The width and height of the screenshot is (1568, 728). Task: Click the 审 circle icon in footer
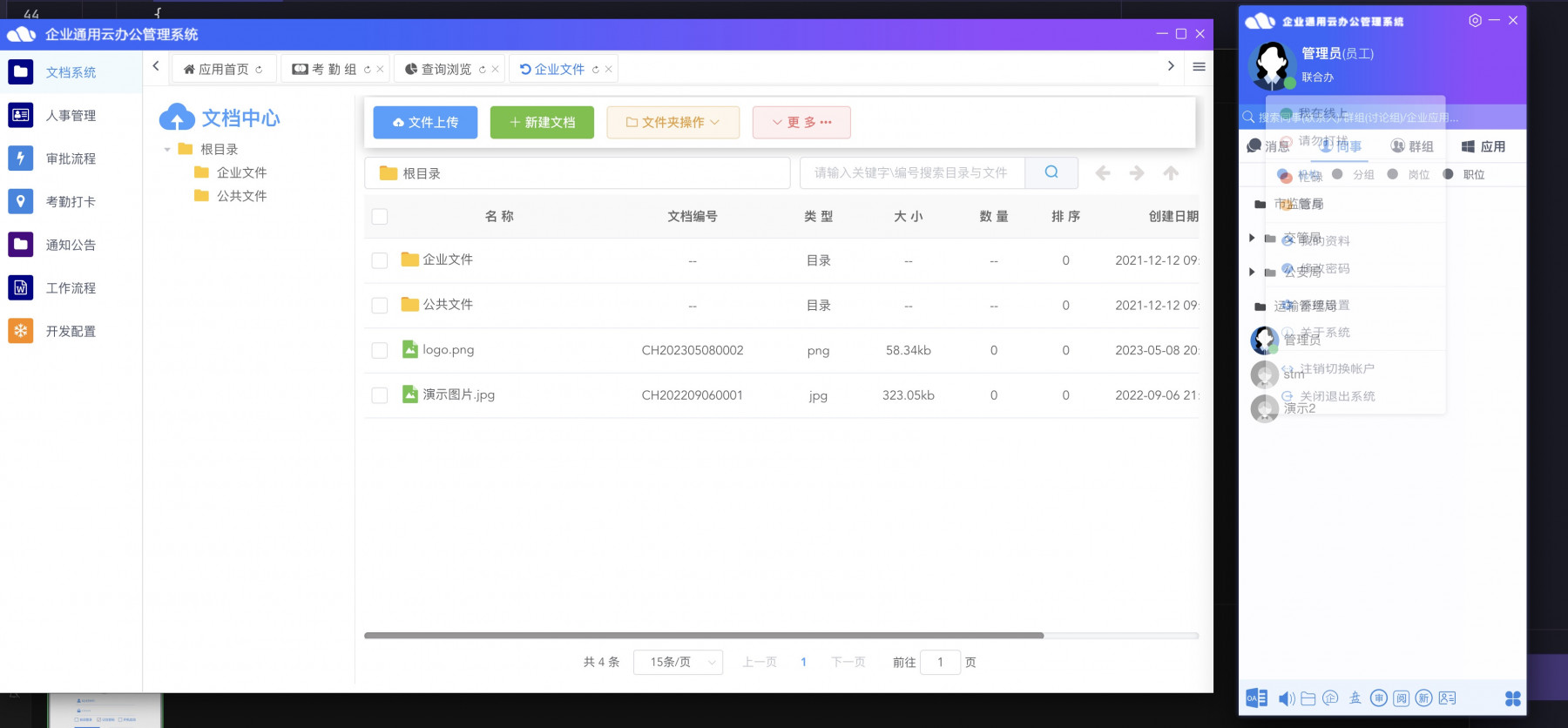1379,698
